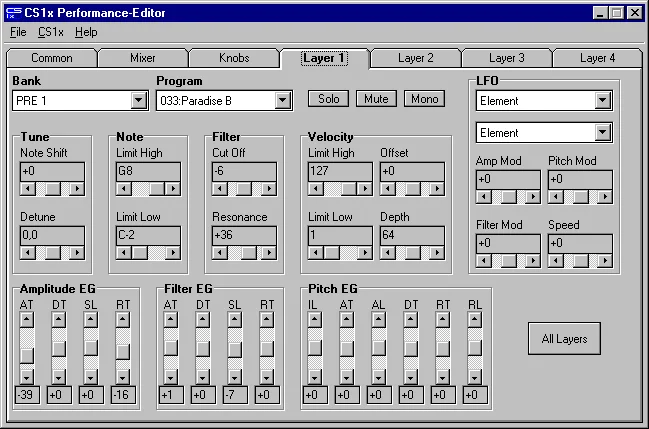This screenshot has height=429, width=649.
Task: Close the CS1x Performance-Editor window
Action: [x=635, y=13]
